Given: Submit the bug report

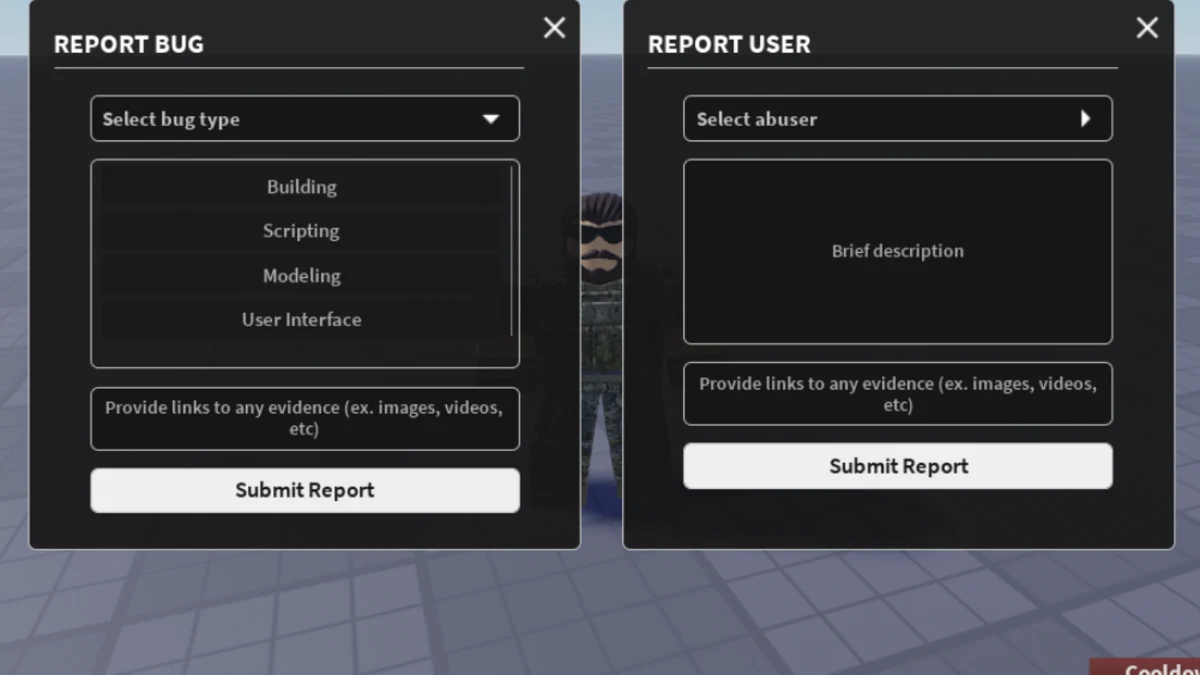Looking at the screenshot, I should tap(305, 490).
